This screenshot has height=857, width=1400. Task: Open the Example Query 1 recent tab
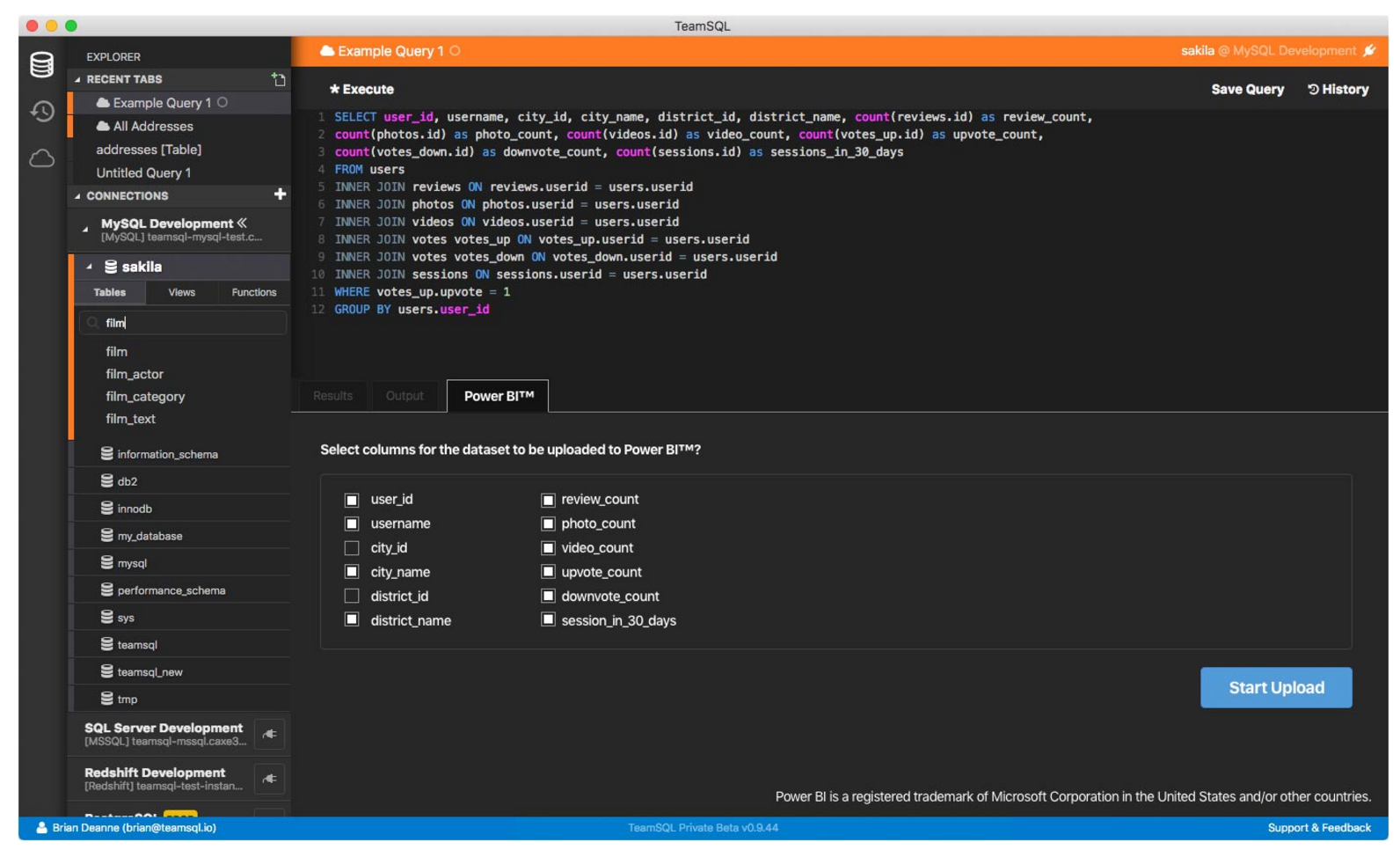pyautogui.click(x=180, y=103)
